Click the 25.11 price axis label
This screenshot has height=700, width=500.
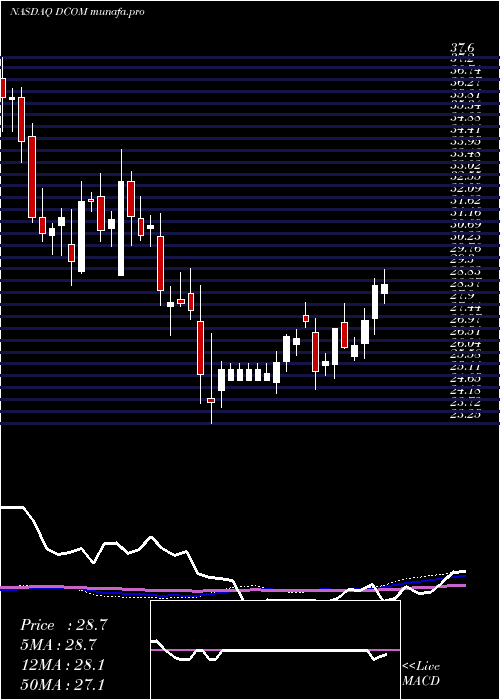465,367
